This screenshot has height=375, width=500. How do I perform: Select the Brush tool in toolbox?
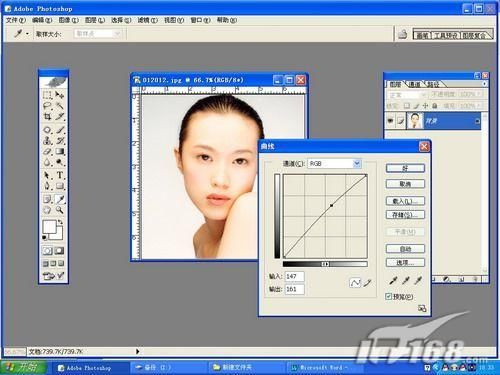[x=60, y=130]
